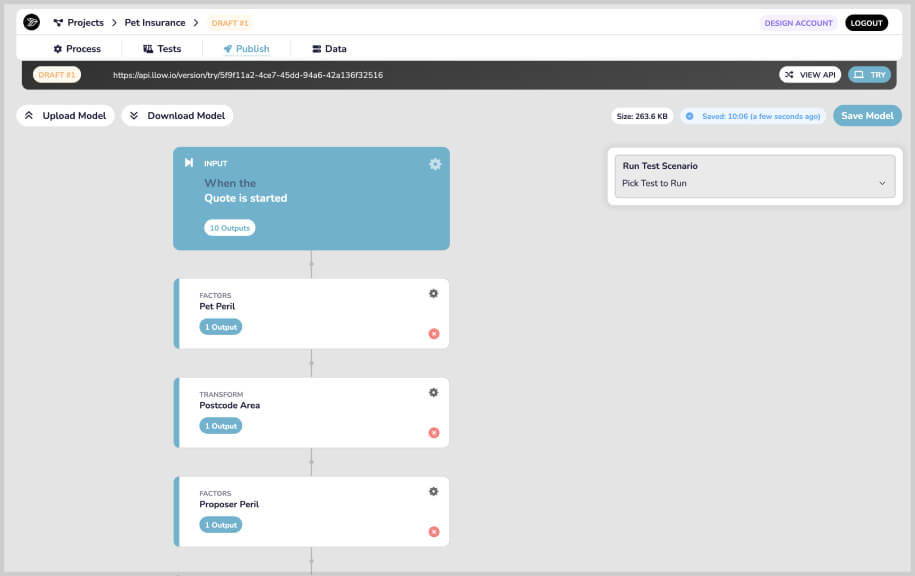Click 1 Output badge on Proposer Peril

pyautogui.click(x=221, y=525)
